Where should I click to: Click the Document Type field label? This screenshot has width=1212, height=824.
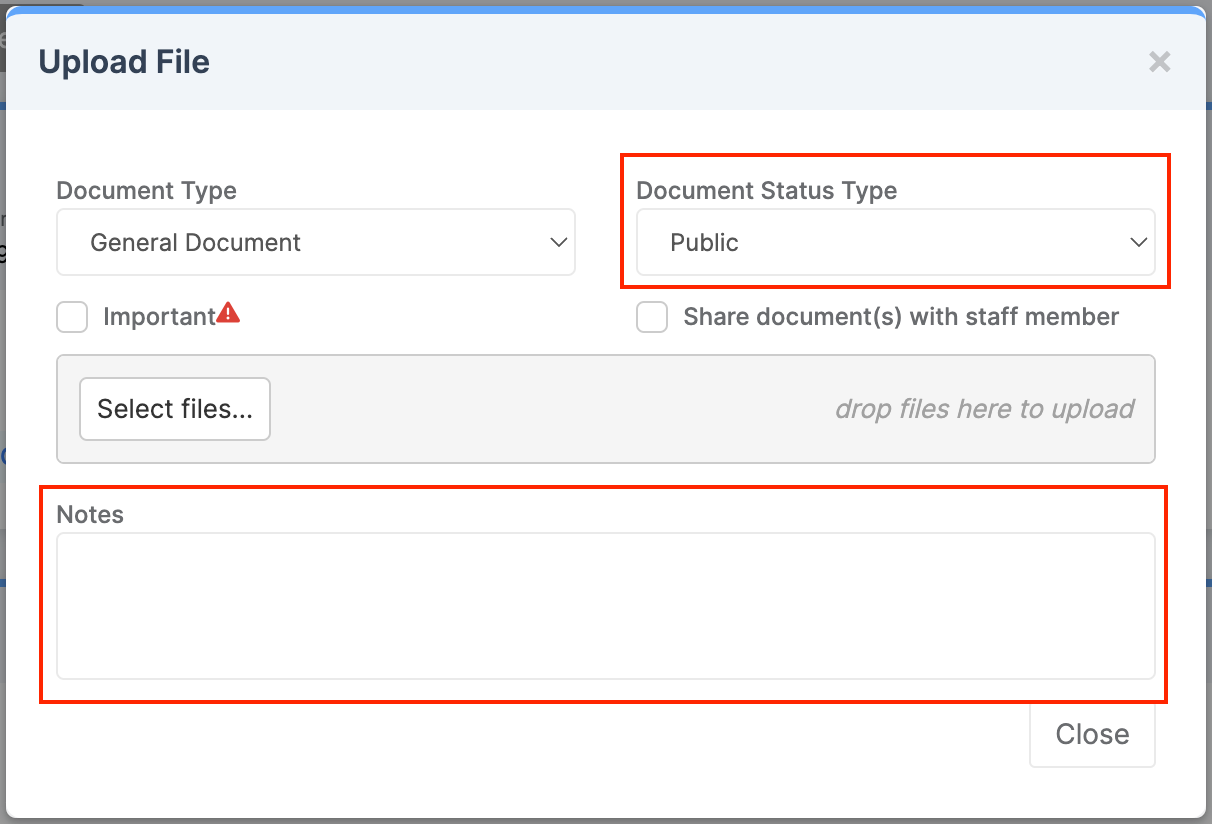(x=146, y=190)
